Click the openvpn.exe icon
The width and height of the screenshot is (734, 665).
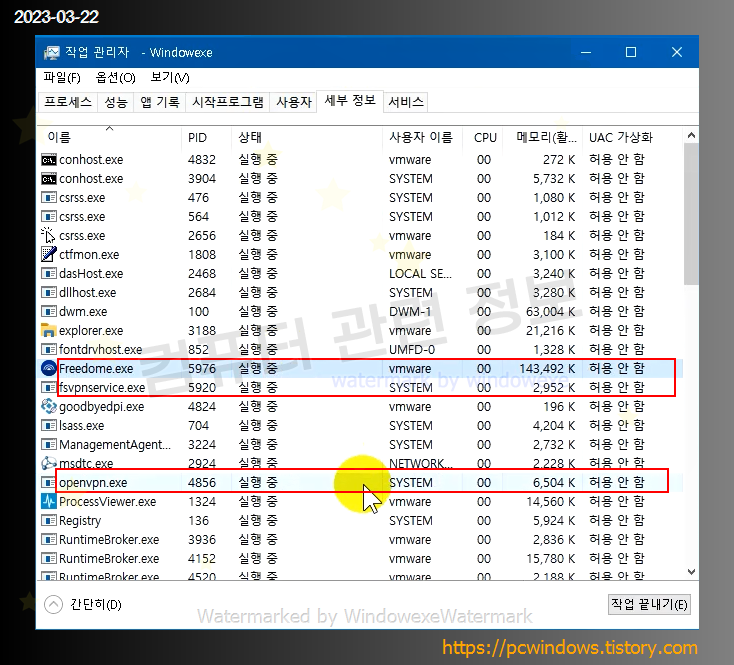point(49,482)
